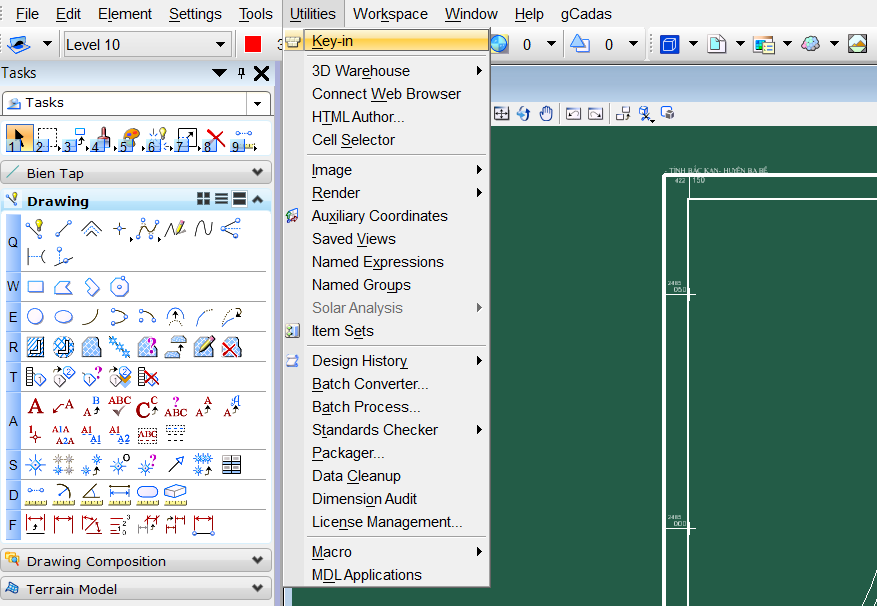The height and width of the screenshot is (606, 877).
Task: Pick the Delete Element red X tool
Action: 215,139
